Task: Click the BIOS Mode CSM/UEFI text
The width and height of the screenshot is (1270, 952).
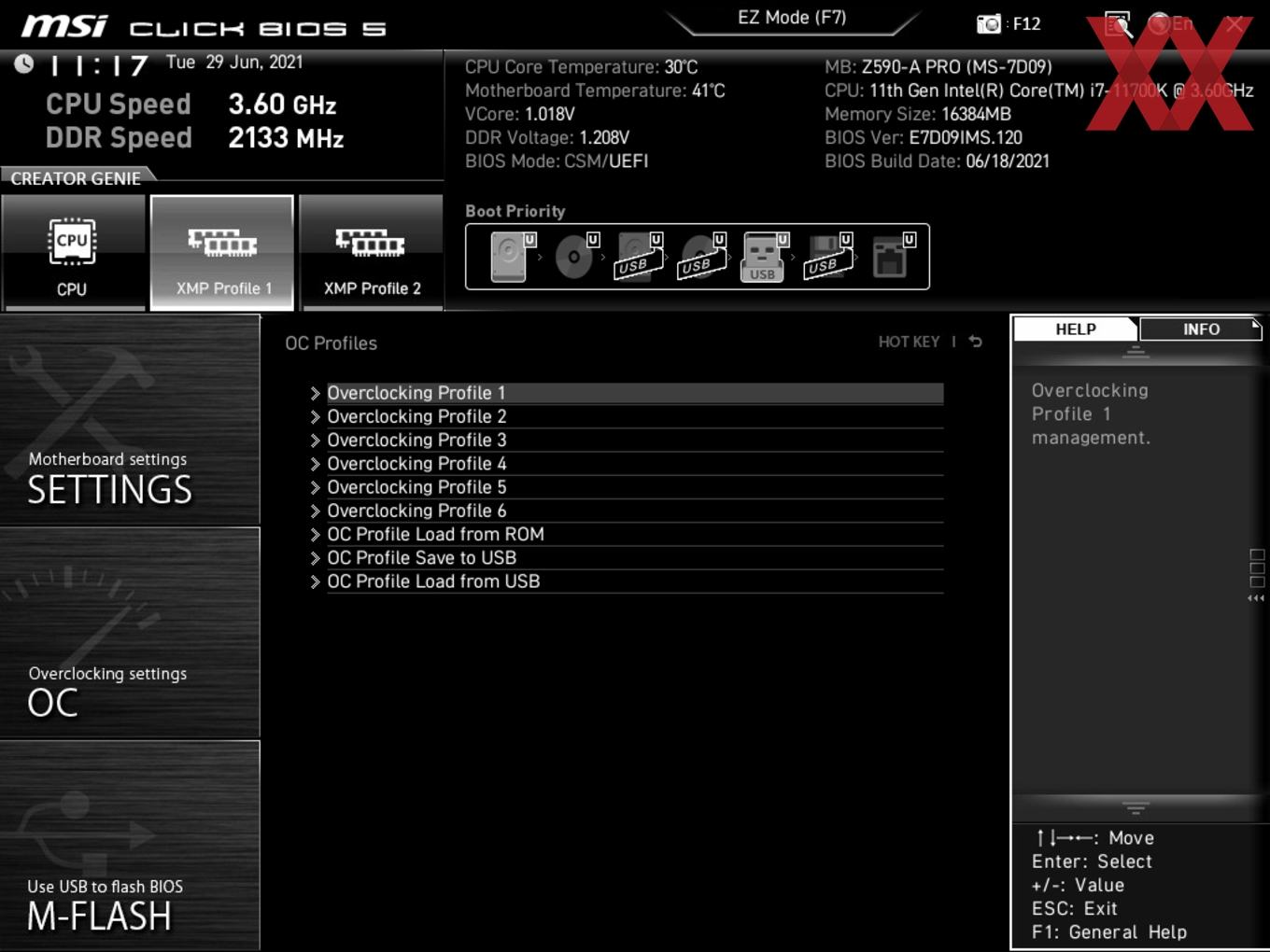Action: [557, 161]
